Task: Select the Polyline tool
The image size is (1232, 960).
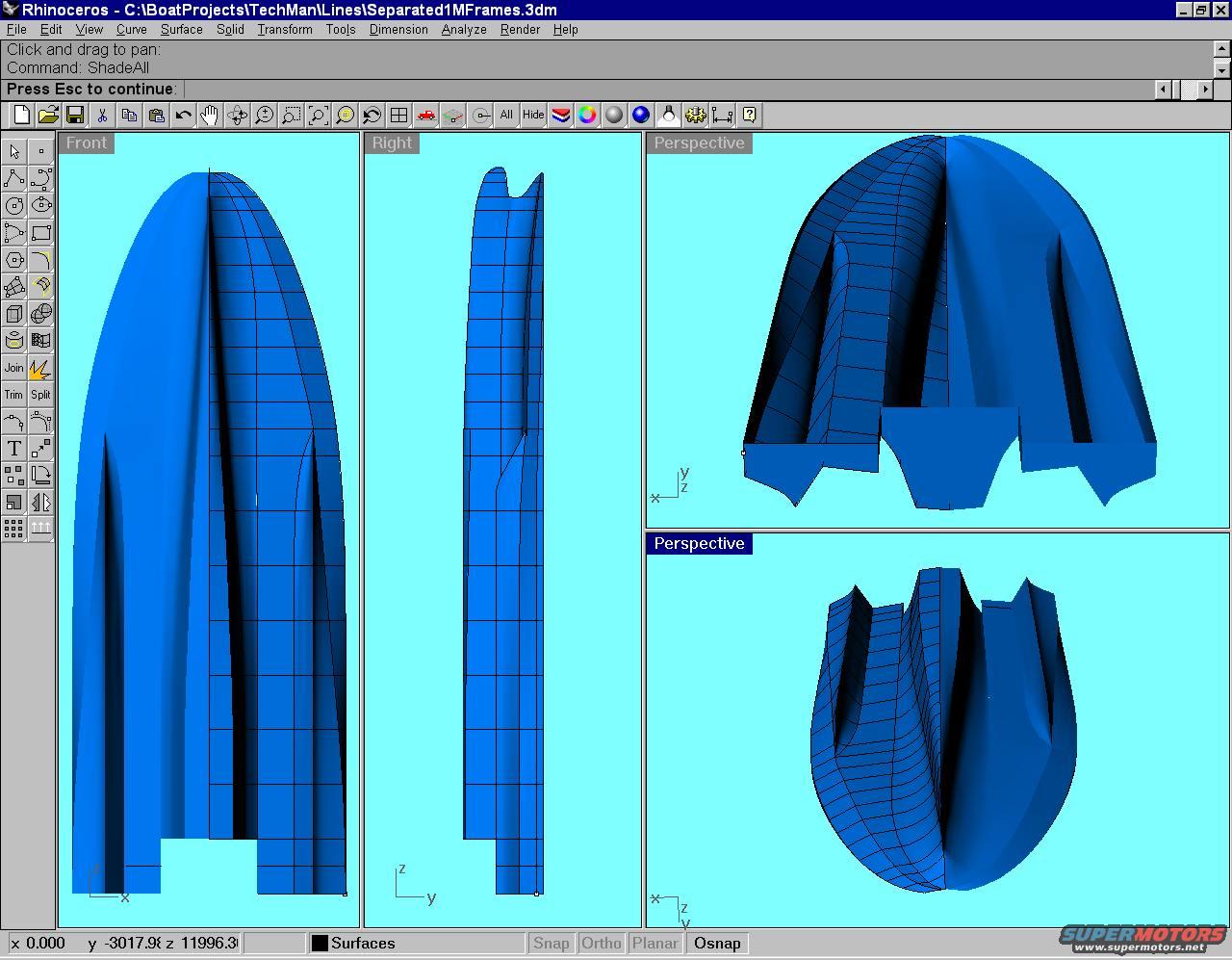Action: pos(13,179)
